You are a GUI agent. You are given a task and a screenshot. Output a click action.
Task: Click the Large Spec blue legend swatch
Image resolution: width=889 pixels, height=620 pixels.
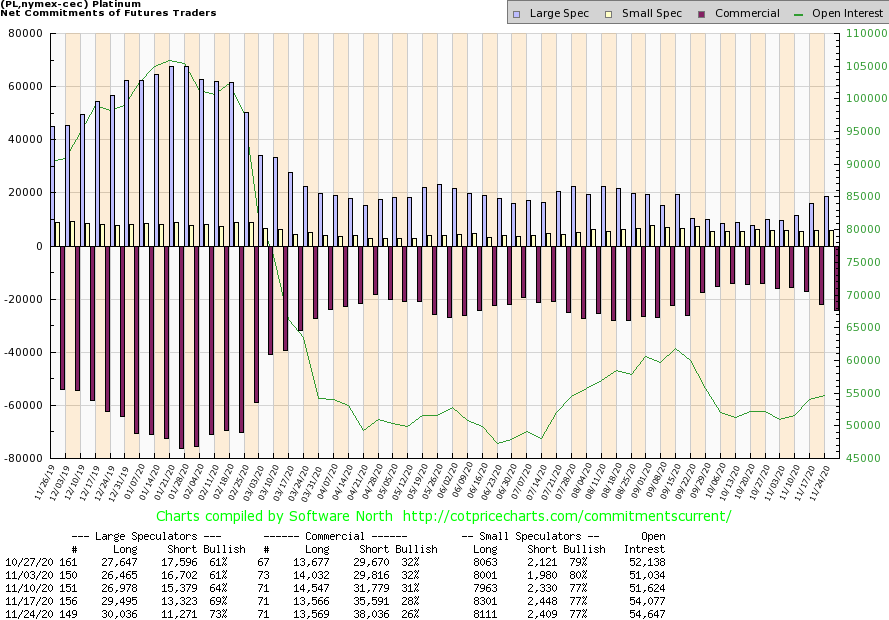pos(515,14)
